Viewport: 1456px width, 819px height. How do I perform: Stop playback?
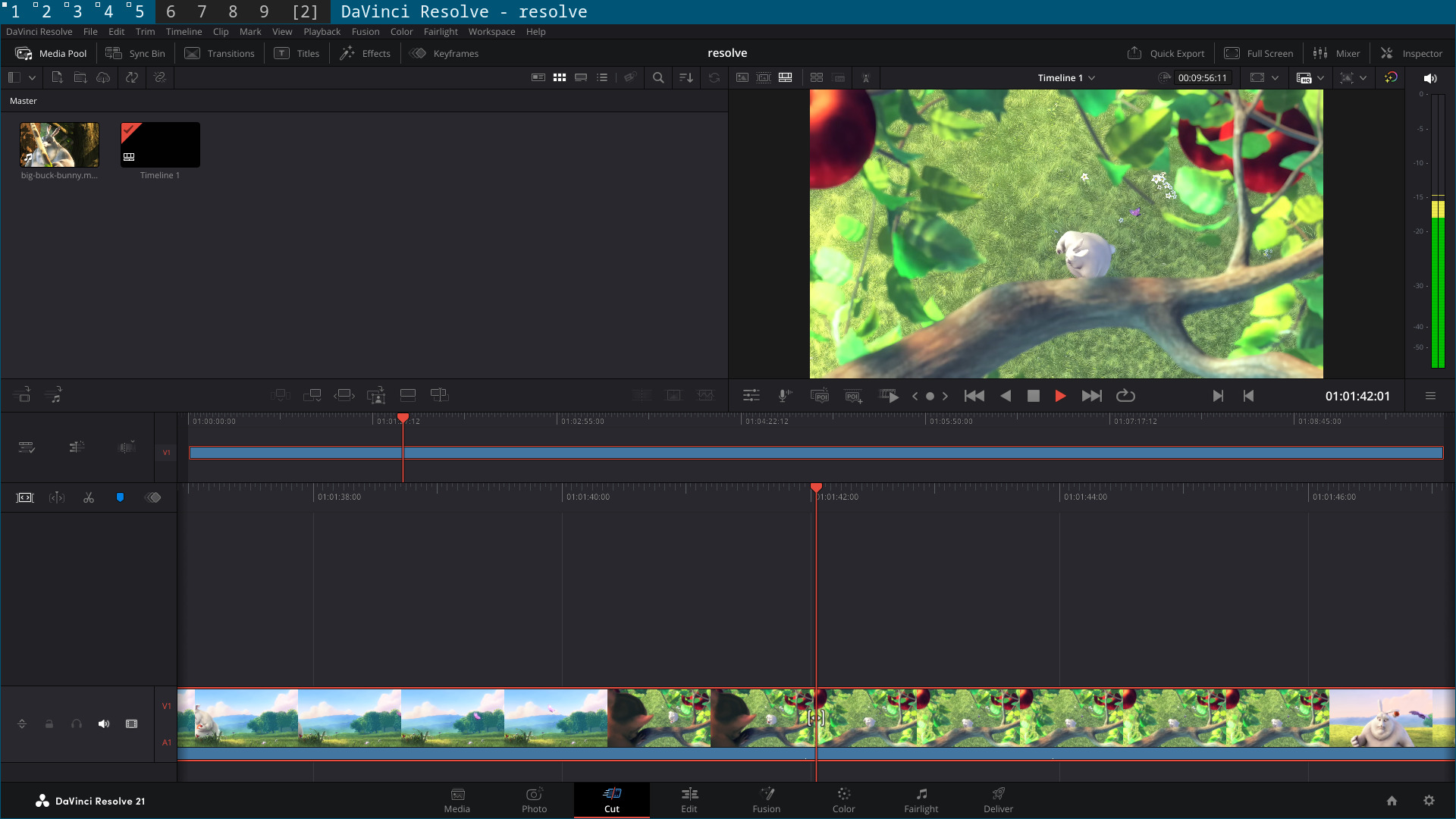click(x=1033, y=396)
